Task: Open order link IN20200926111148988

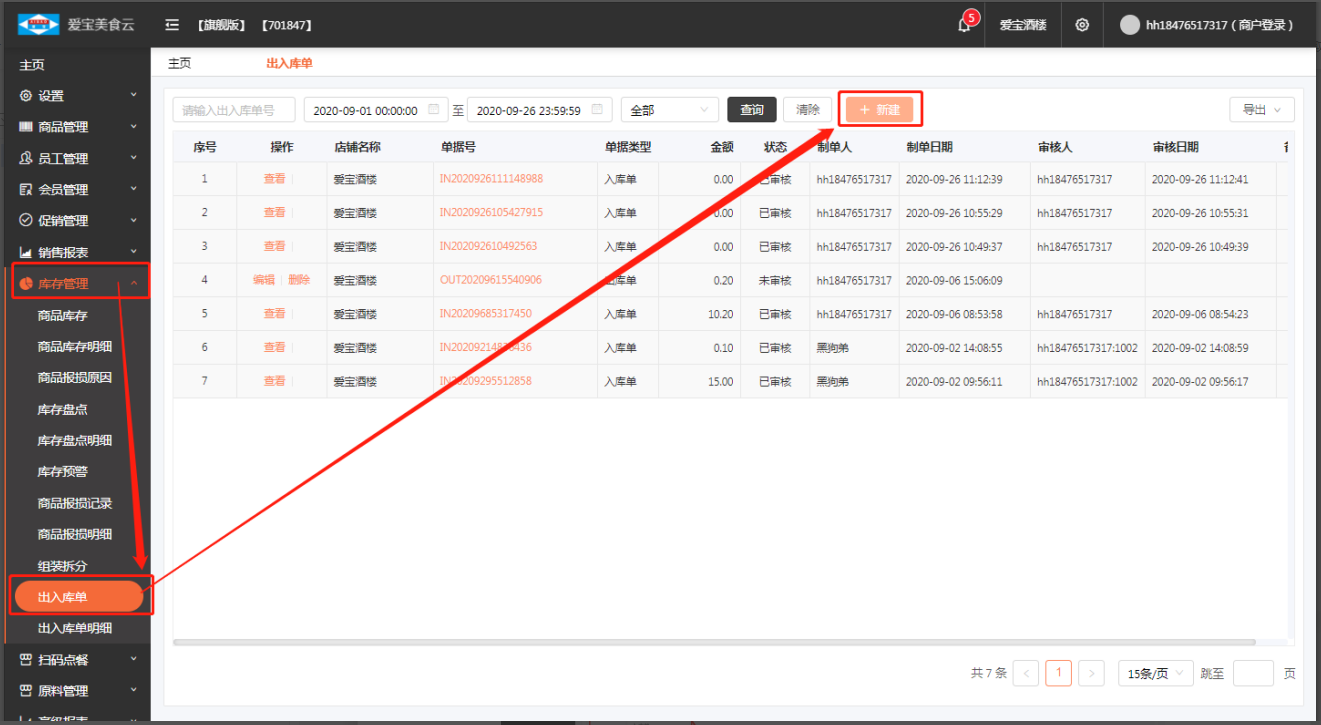Action: point(491,179)
